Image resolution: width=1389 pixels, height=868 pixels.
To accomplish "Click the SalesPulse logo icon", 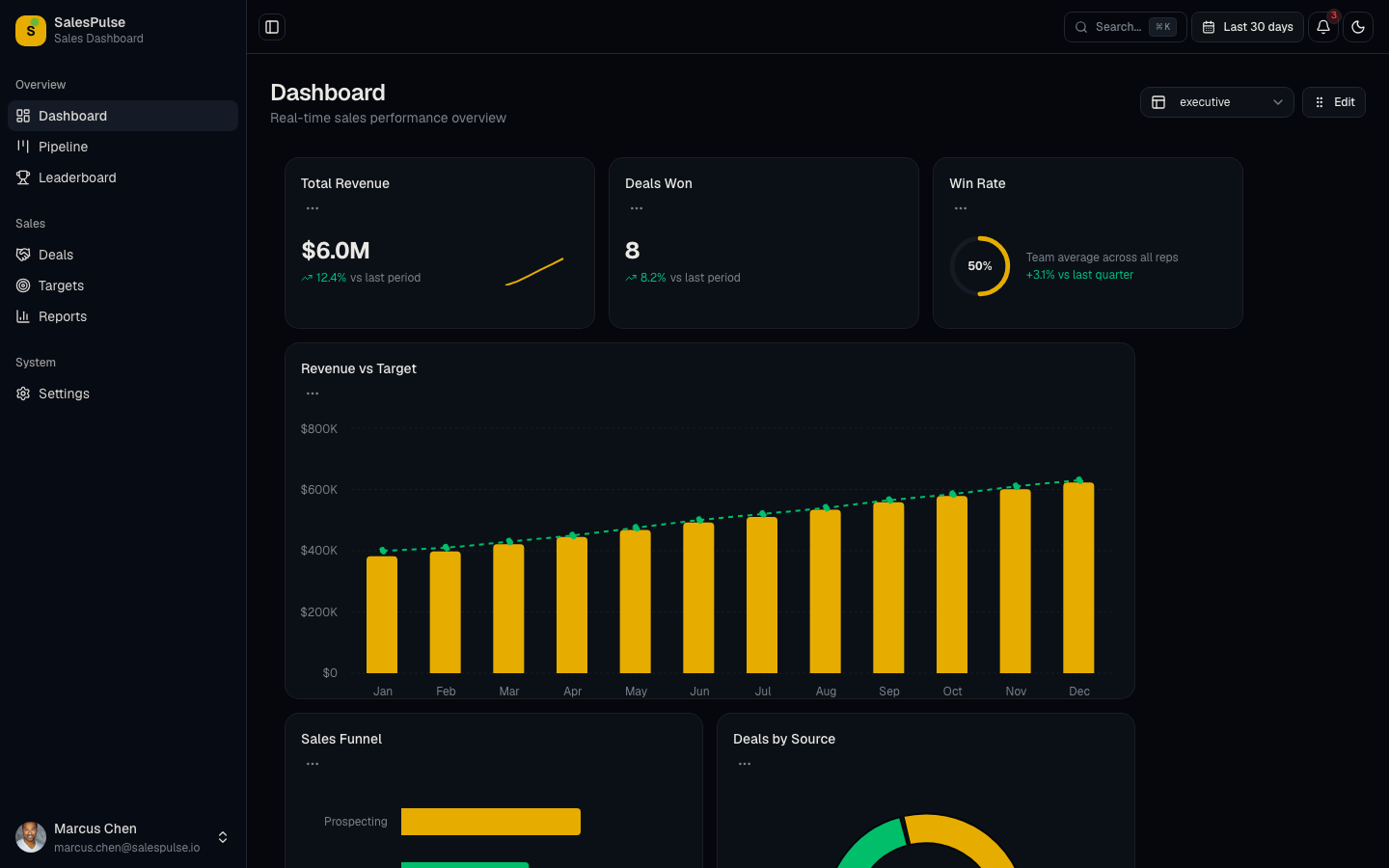I will 30,31.
